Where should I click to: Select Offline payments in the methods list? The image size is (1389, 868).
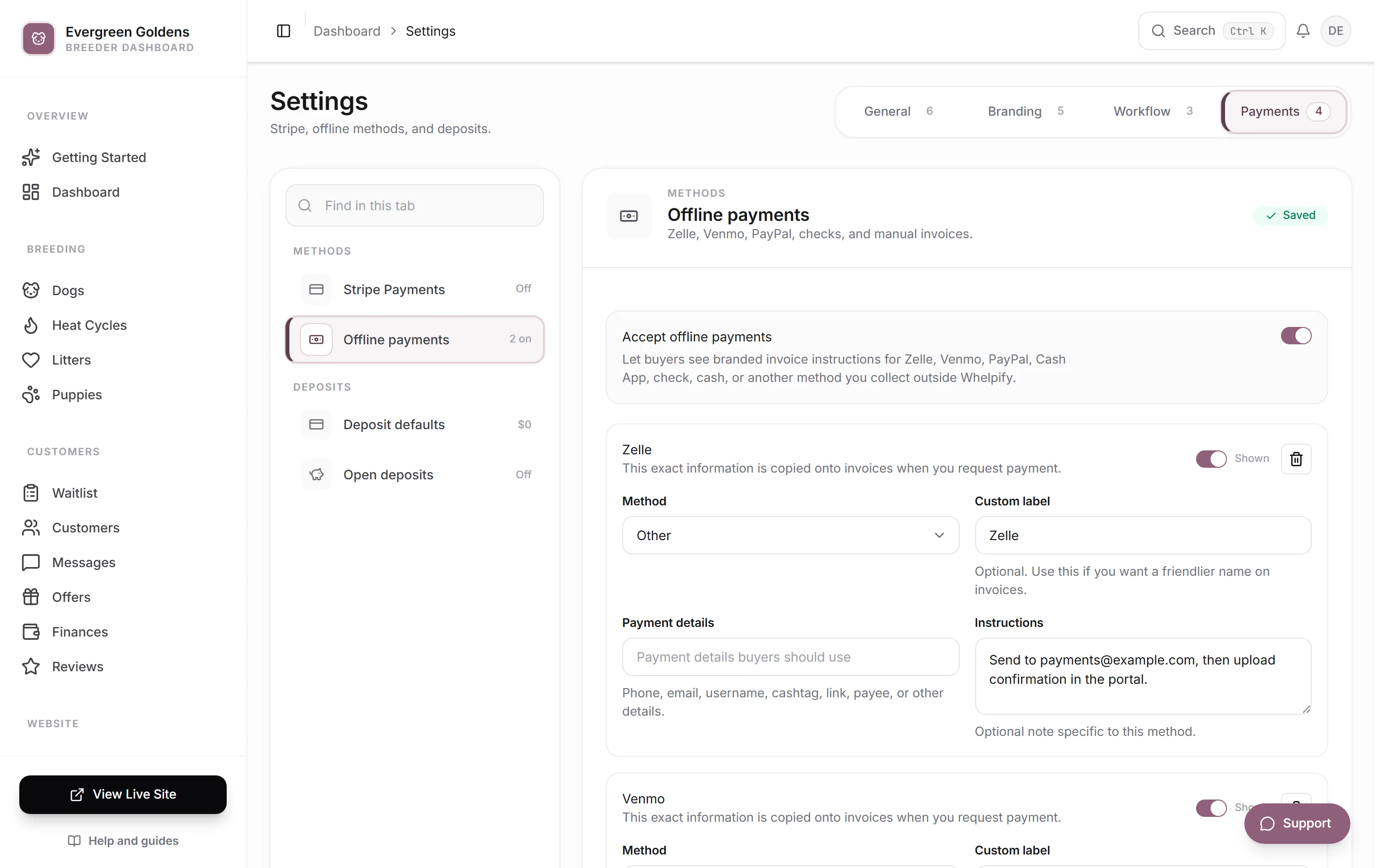click(415, 339)
